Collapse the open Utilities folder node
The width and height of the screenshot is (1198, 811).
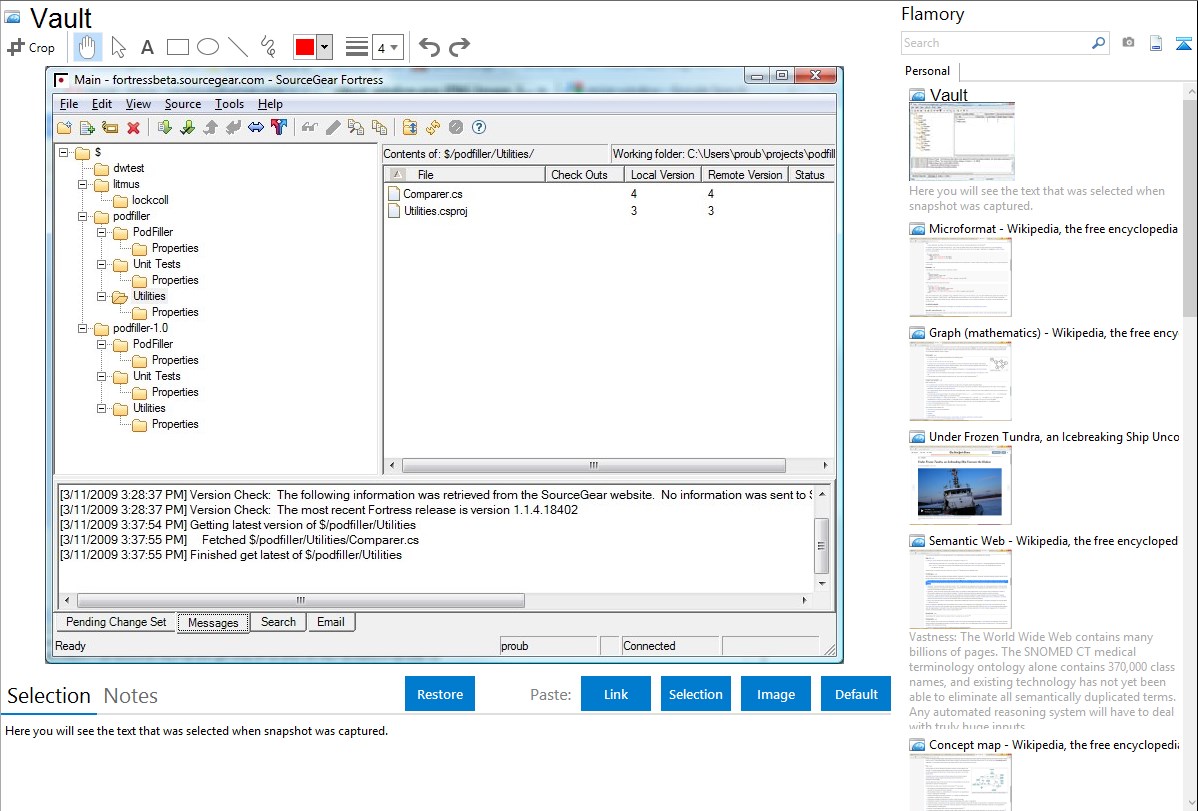[x=102, y=297]
